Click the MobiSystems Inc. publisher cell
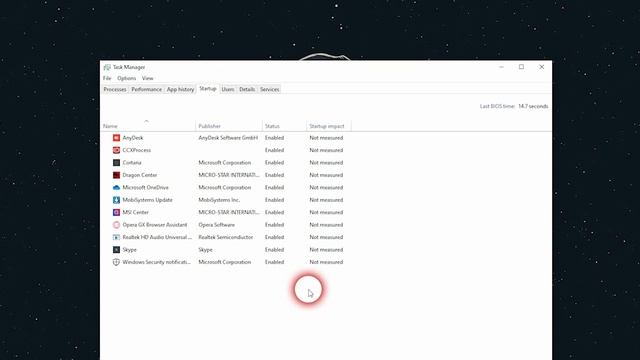 pos(219,200)
